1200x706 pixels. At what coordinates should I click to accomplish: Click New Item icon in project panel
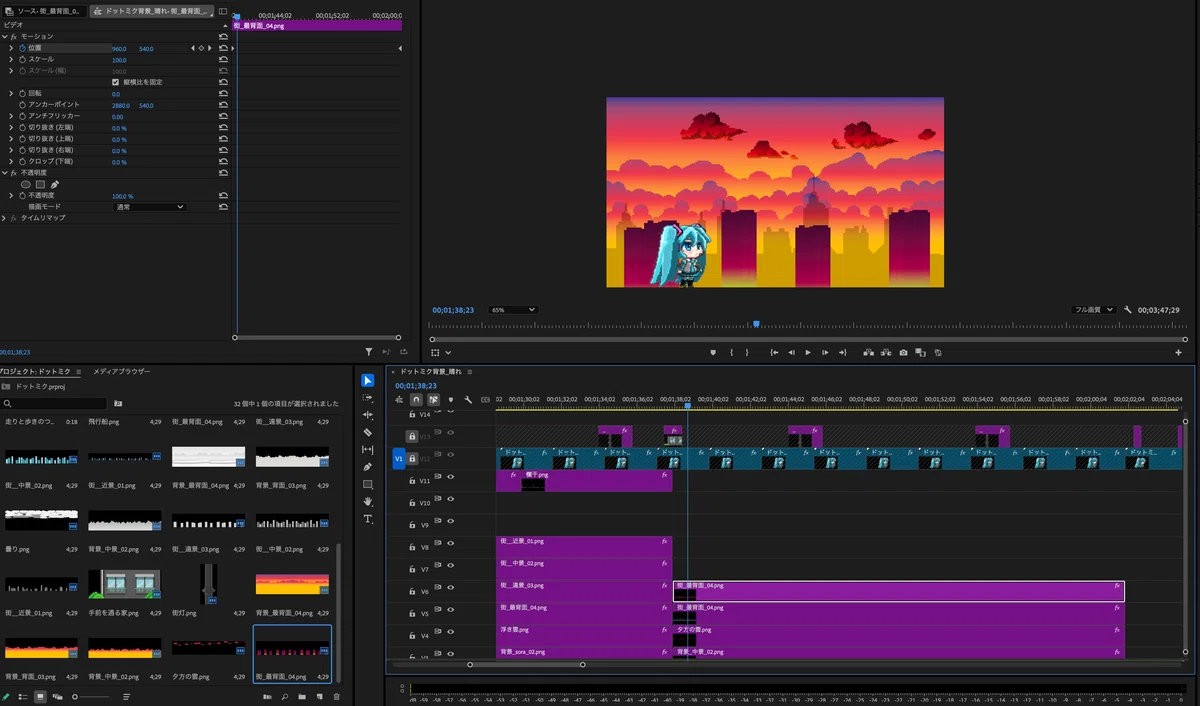pos(319,696)
